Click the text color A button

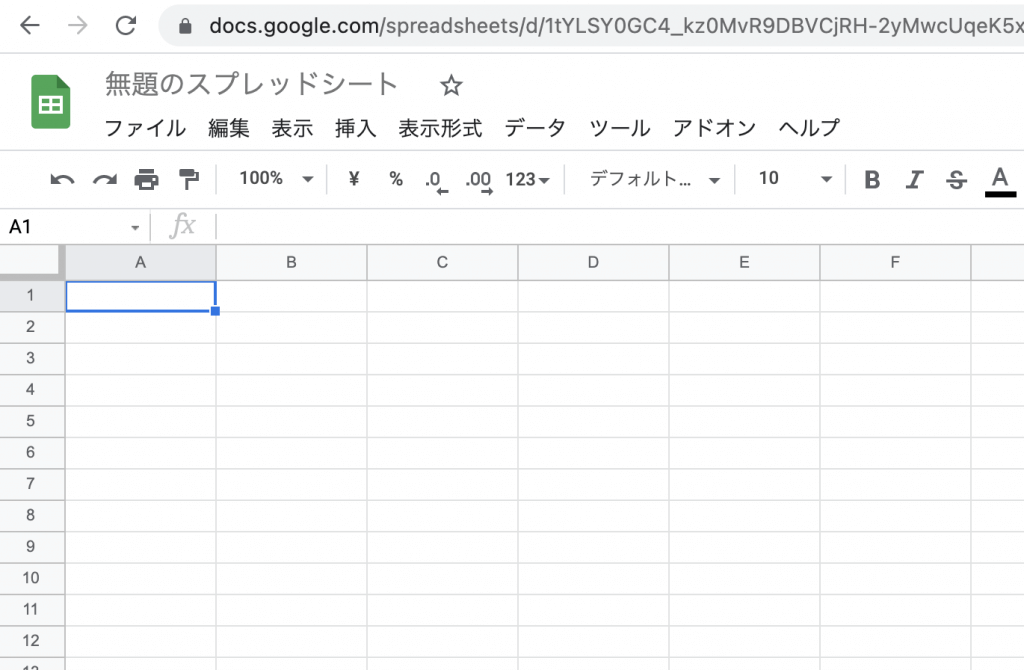[999, 180]
